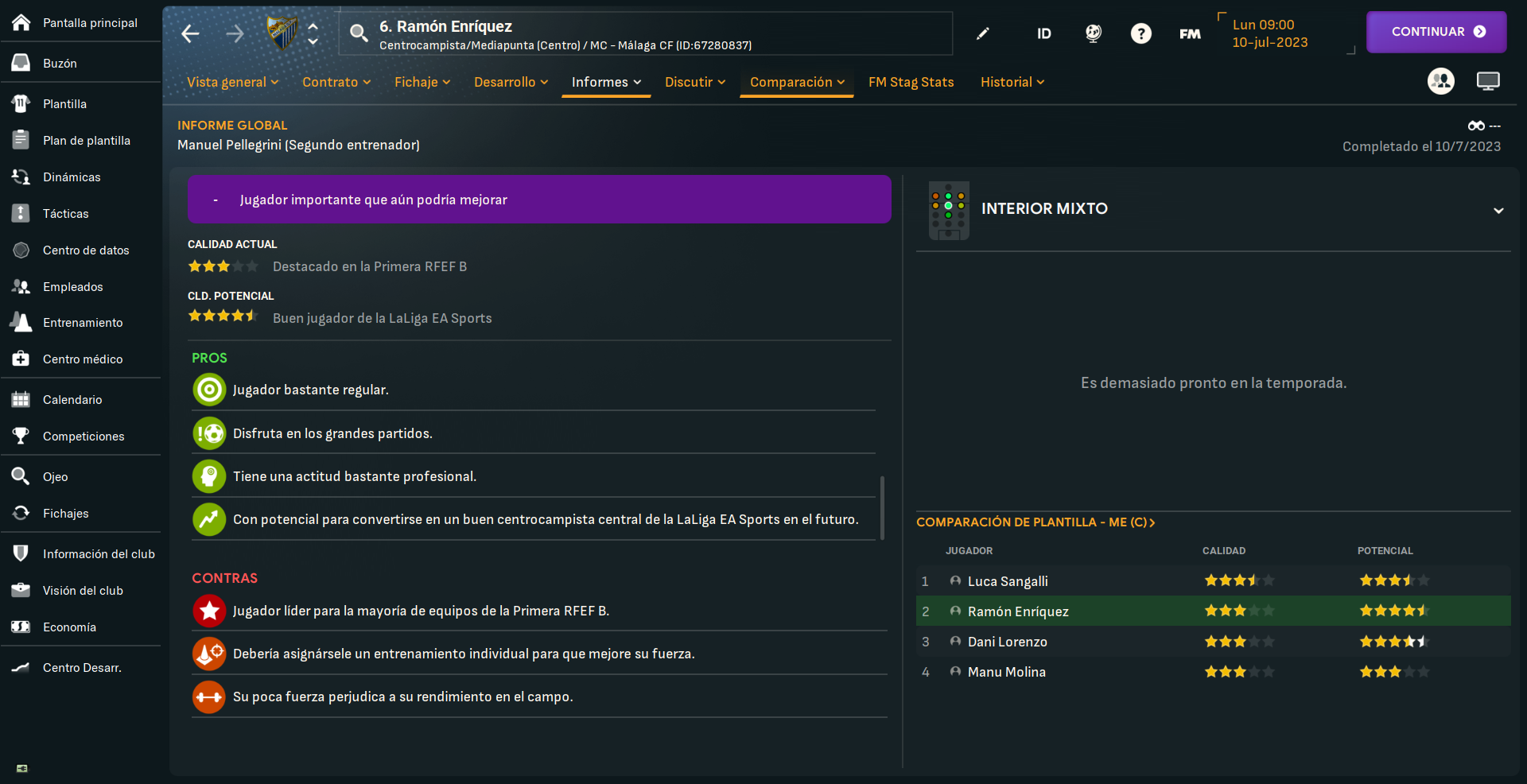Click the binoculars scouting icon
This screenshot has height=784, width=1527.
click(1477, 126)
